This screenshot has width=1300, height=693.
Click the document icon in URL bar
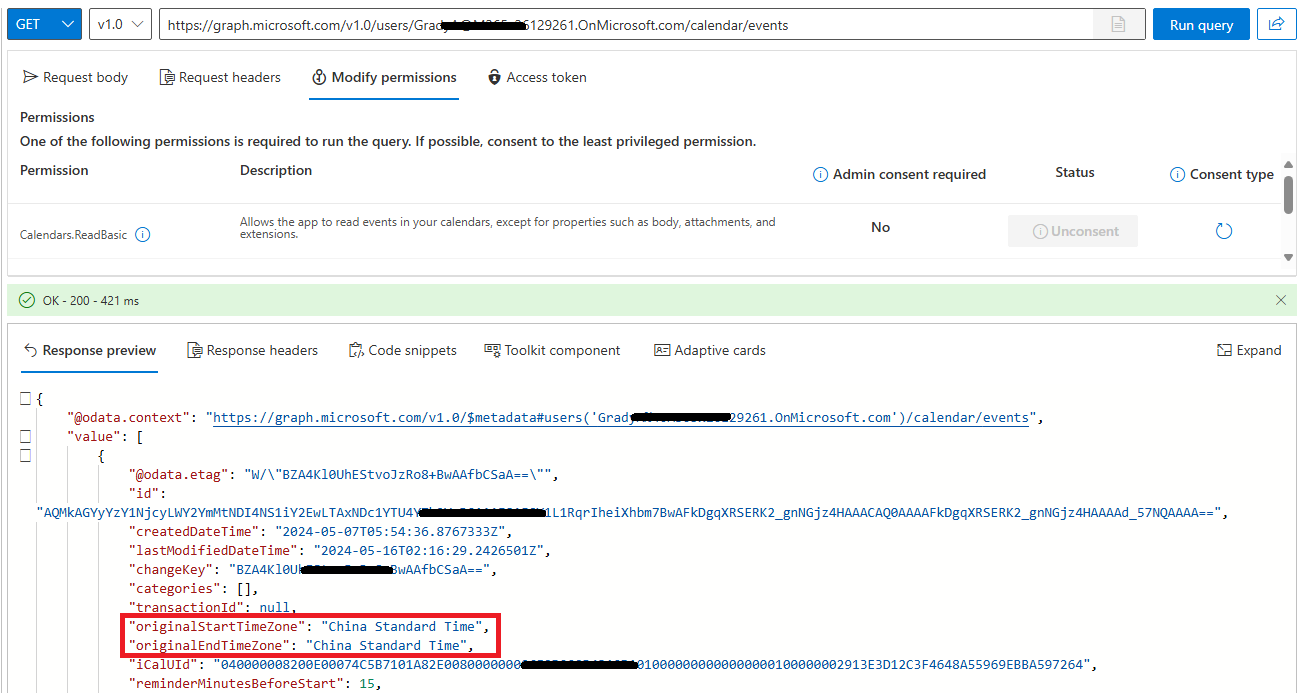coord(1118,25)
